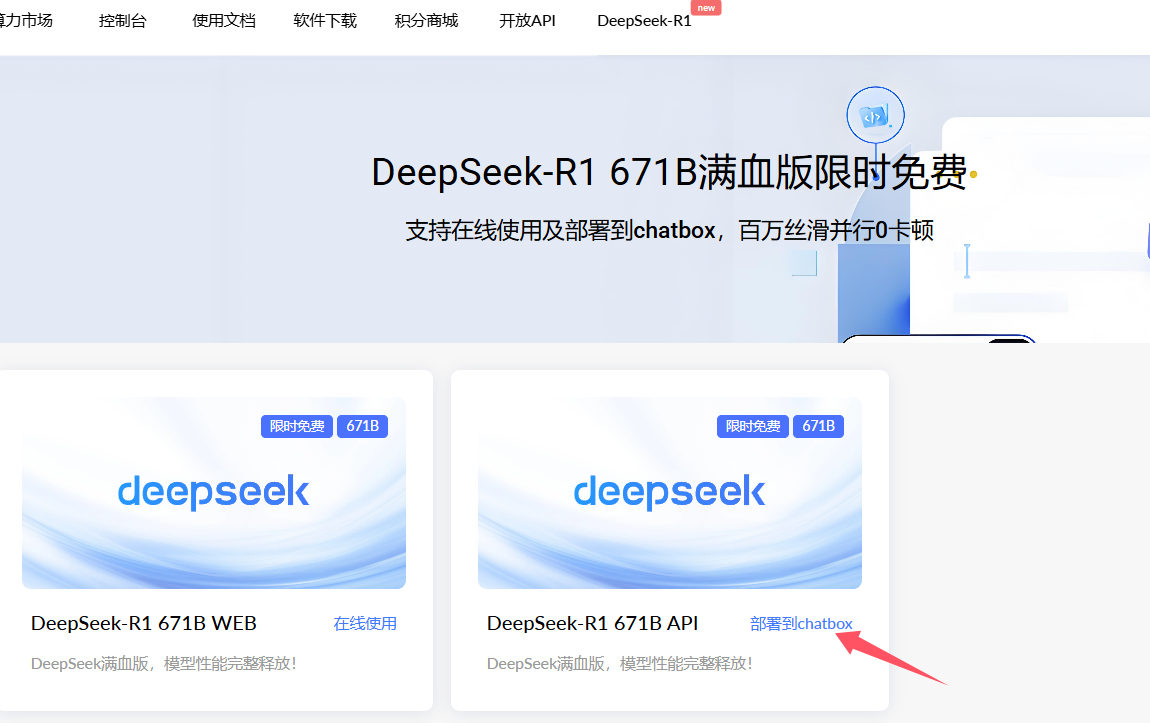The width and height of the screenshot is (1150, 723).
Task: Open the DeepSeek-R1 menu item
Action: pos(644,19)
